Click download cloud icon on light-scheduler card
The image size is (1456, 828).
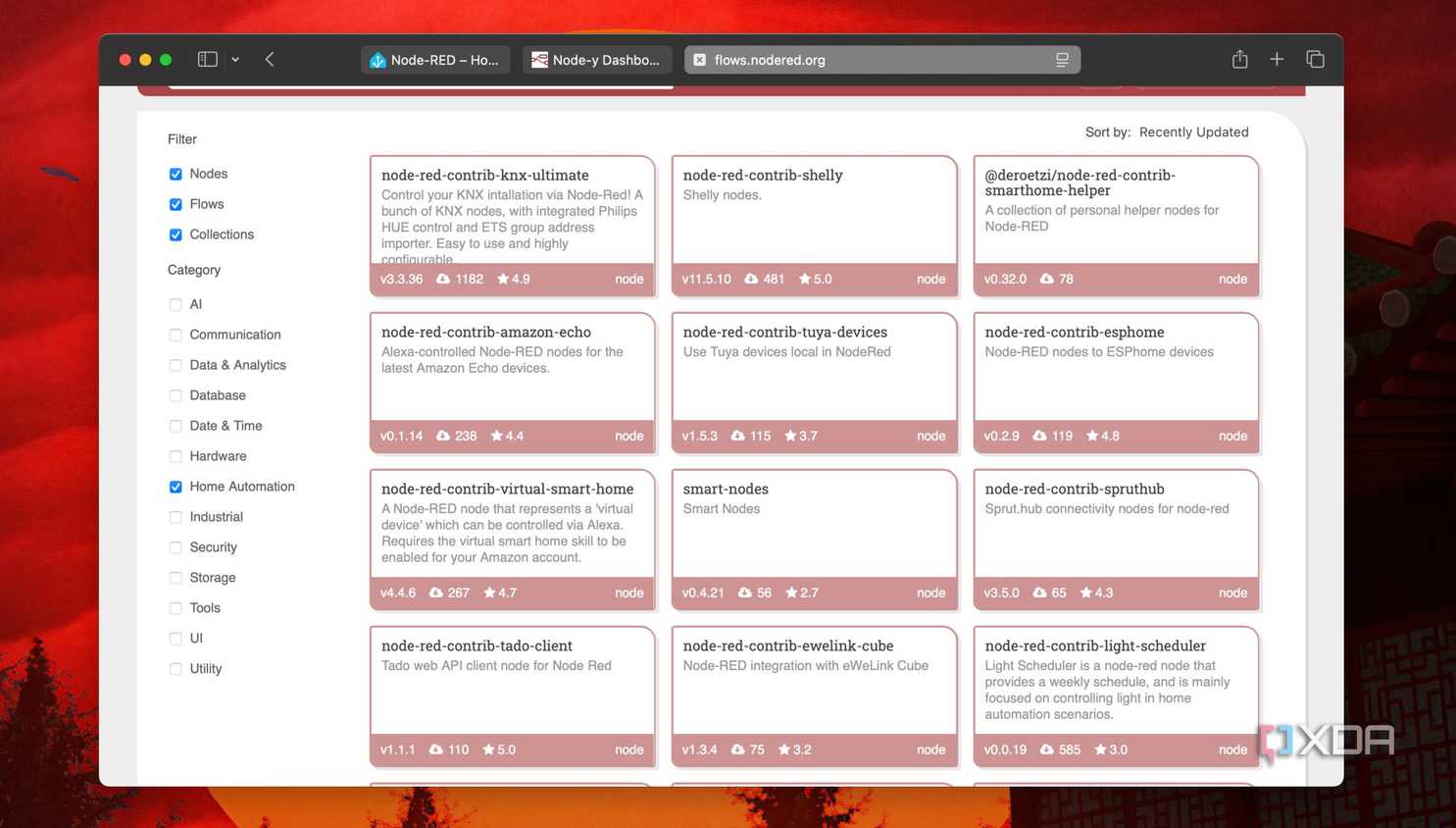pos(1047,750)
